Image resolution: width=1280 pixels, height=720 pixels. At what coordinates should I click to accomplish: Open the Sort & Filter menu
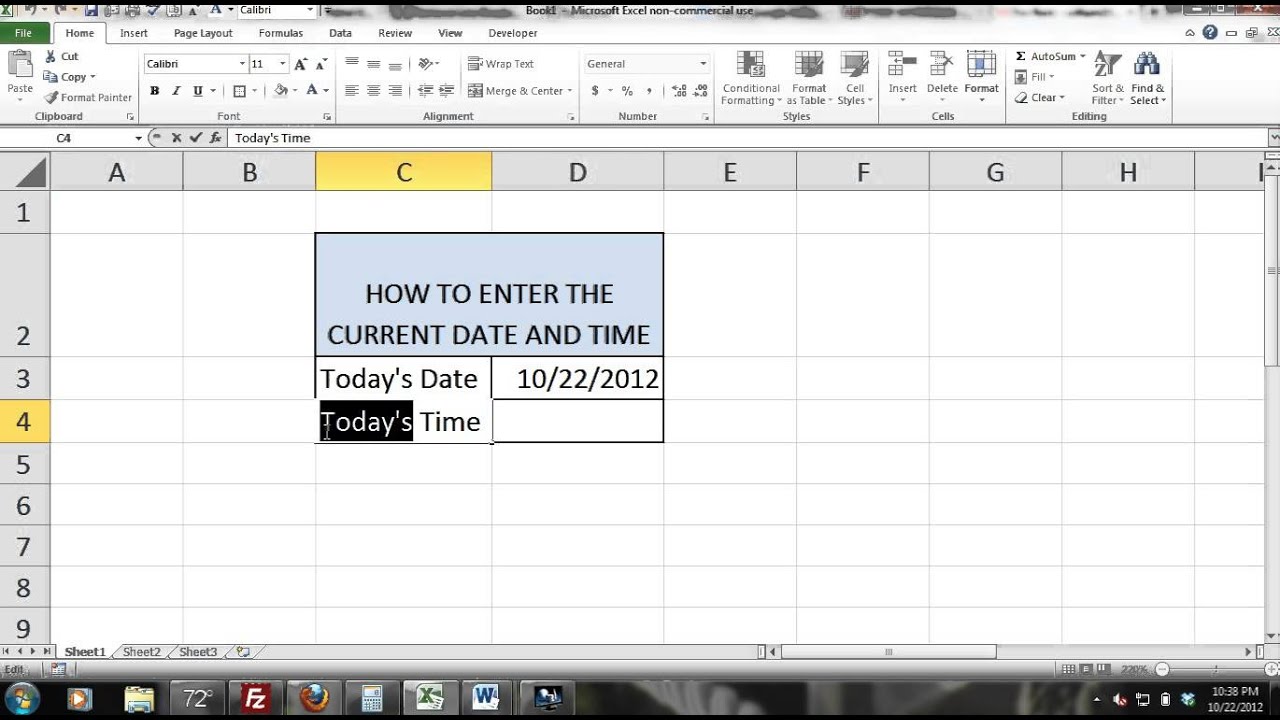[x=1107, y=78]
